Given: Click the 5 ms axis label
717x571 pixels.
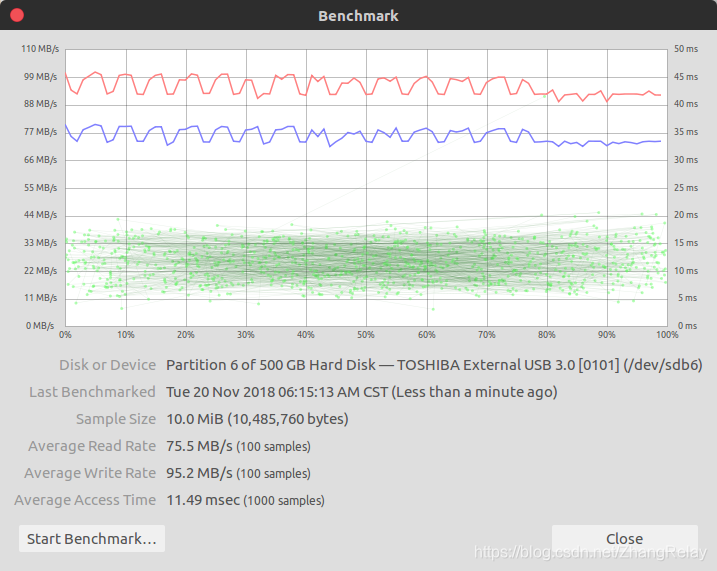Looking at the screenshot, I should tap(688, 298).
